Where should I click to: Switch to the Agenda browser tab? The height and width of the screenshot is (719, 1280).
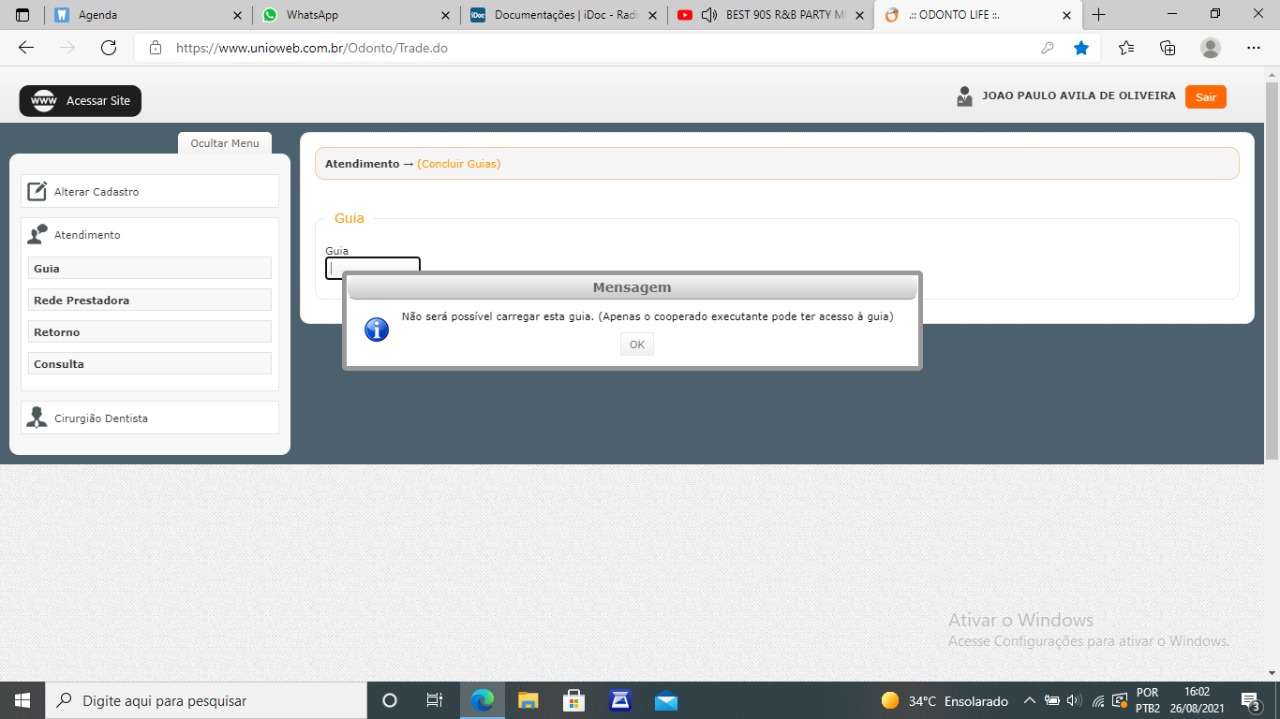coord(148,15)
